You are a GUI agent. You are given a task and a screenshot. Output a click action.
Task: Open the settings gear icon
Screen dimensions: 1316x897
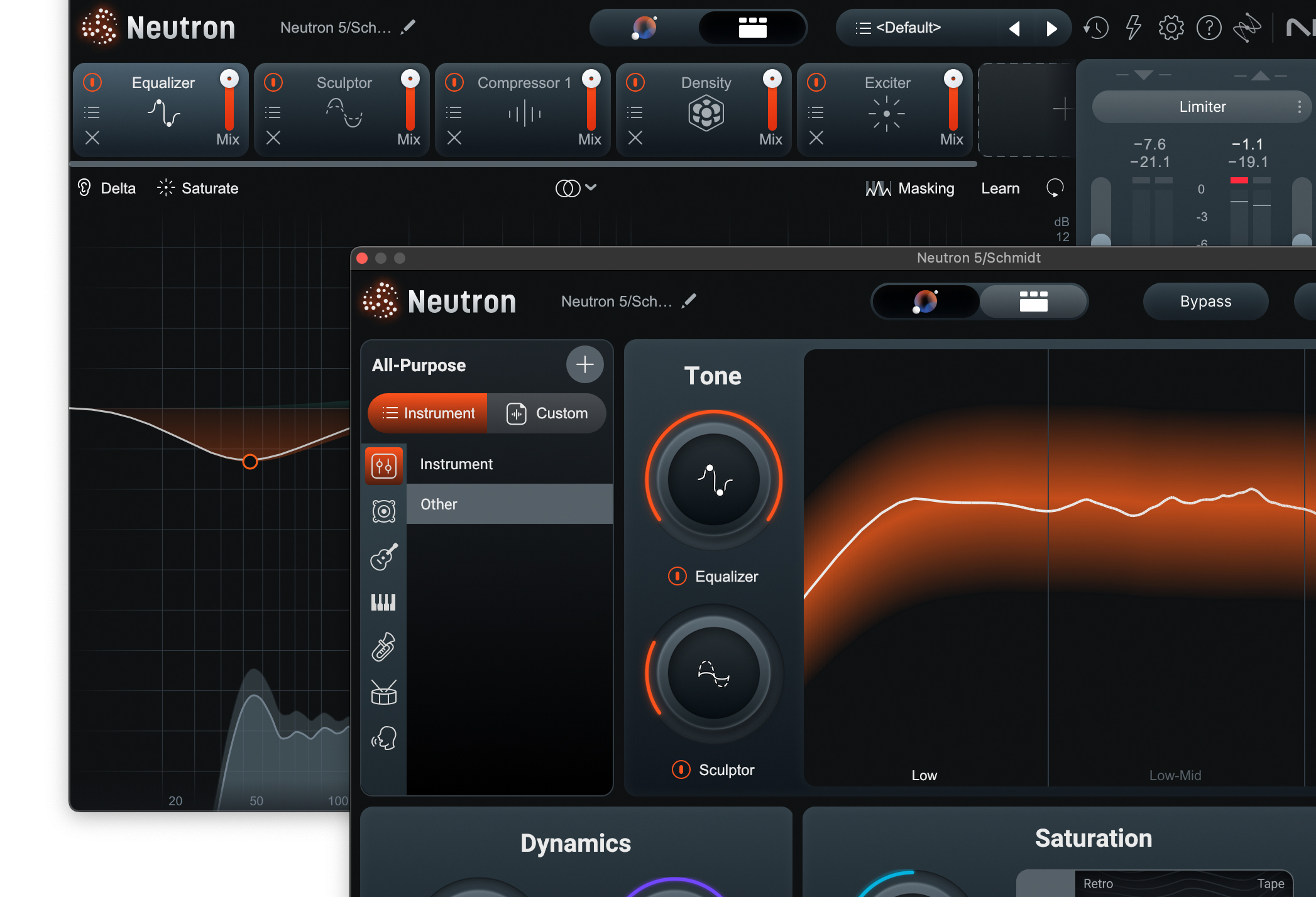1171,28
